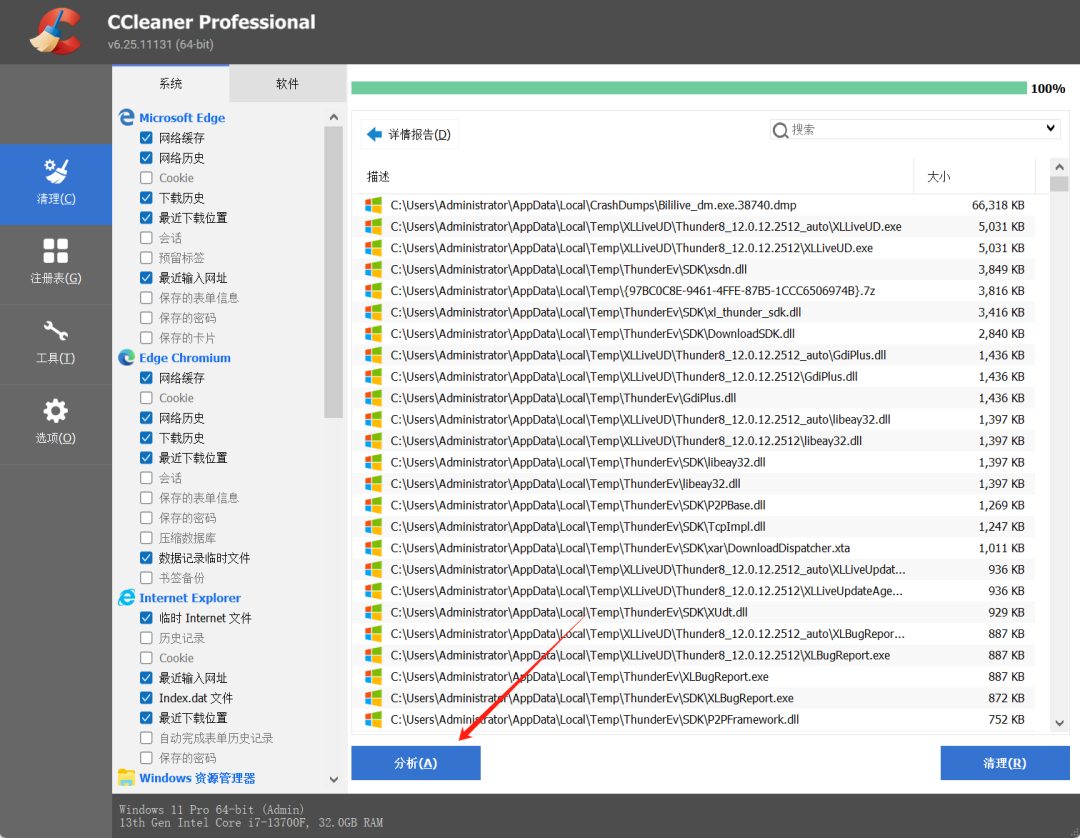Image resolution: width=1080 pixels, height=838 pixels.
Task: Enable Microsoft Edge Cookie checkbox
Action: (x=146, y=178)
